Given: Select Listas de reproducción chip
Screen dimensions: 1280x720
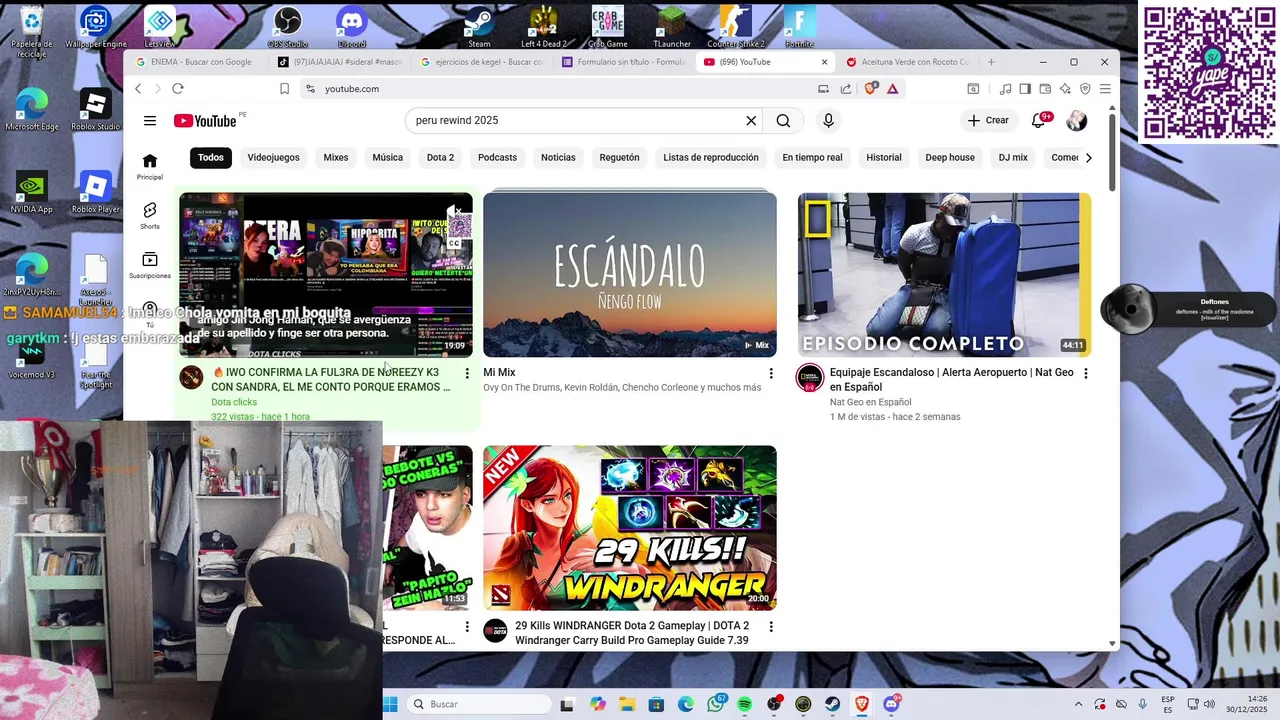Looking at the screenshot, I should 711,158.
